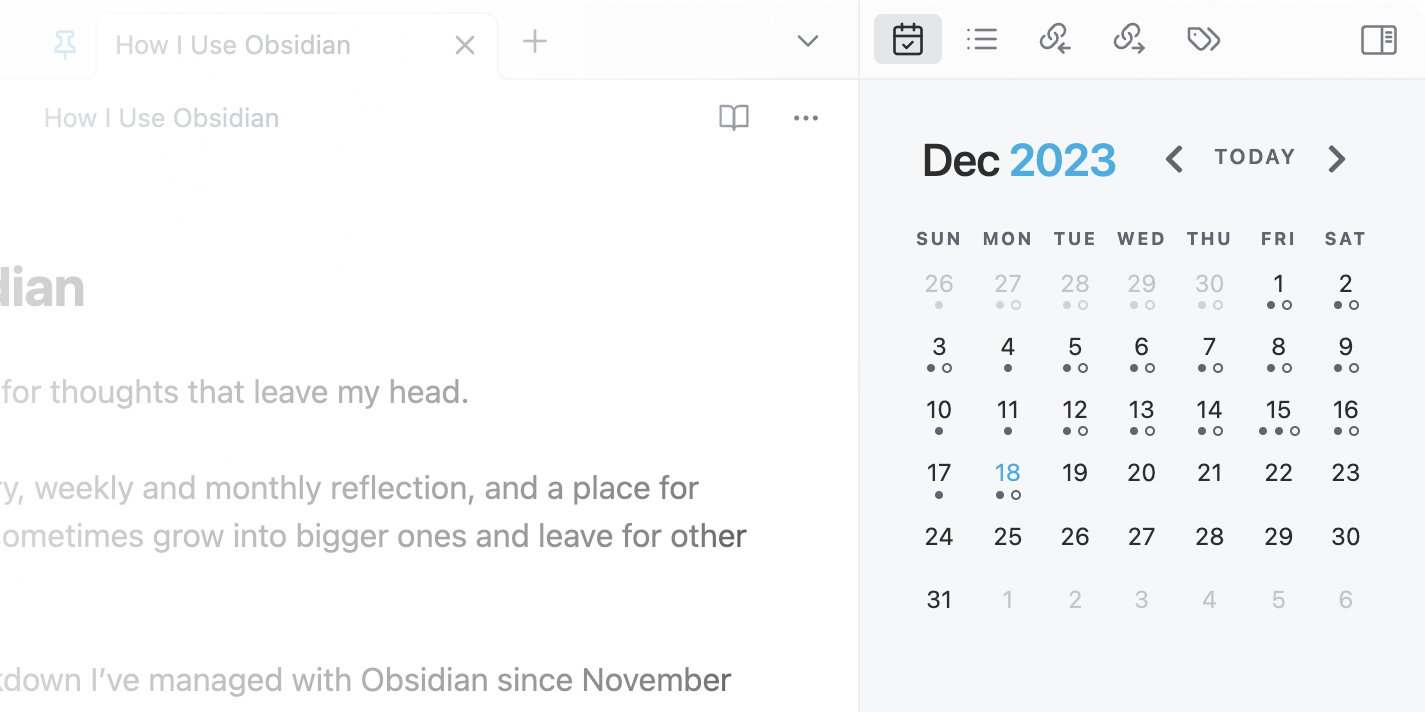The width and height of the screenshot is (1425, 712).
Task: Select the How I Use Obsidian tab
Action: point(232,44)
